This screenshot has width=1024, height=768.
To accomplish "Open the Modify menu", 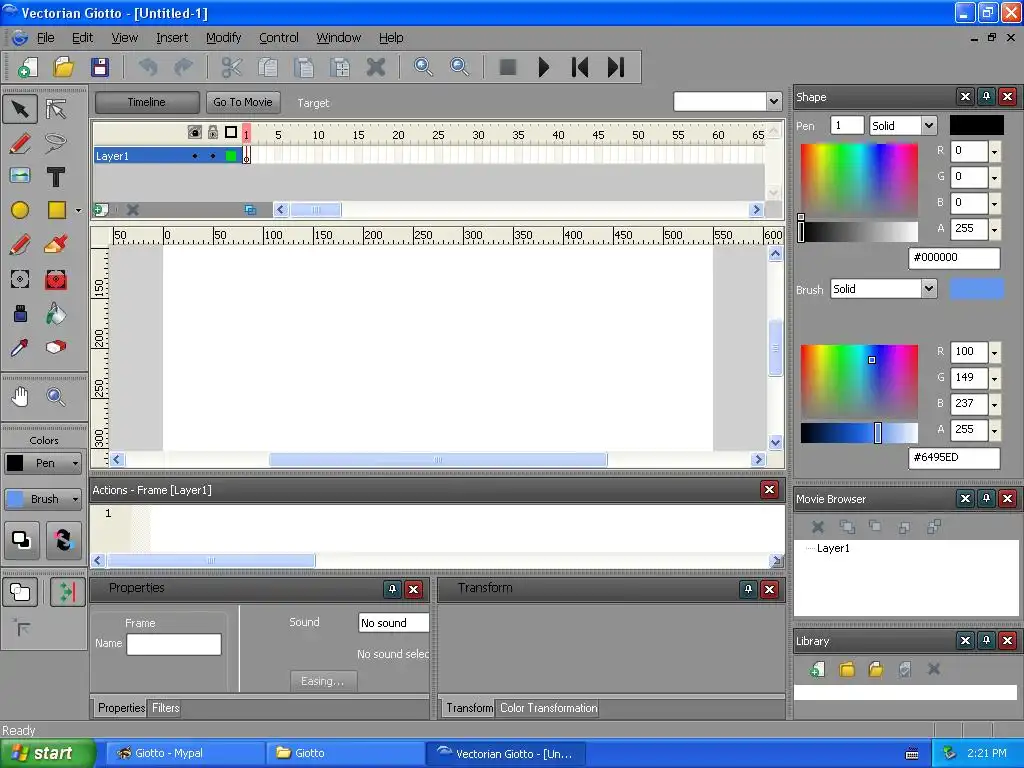I will pyautogui.click(x=223, y=38).
